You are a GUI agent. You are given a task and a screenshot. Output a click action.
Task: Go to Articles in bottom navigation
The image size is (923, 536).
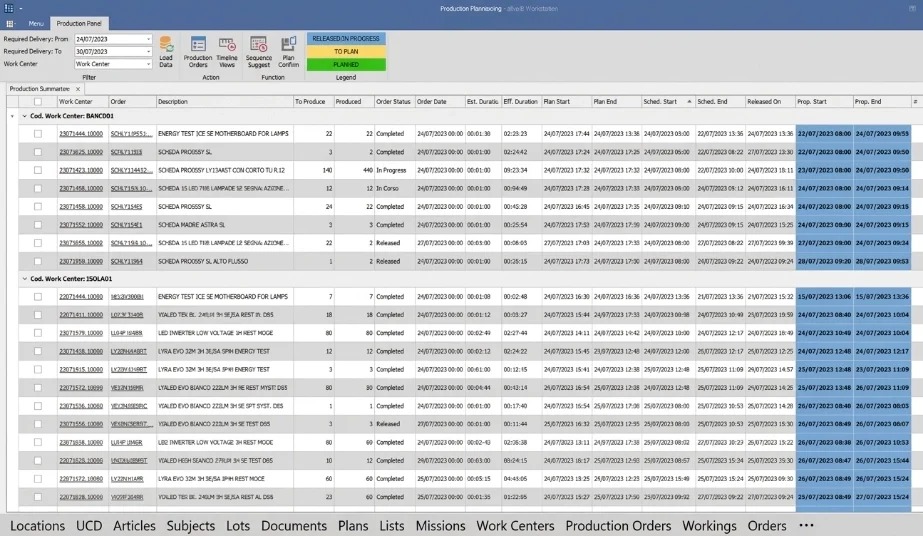coord(134,526)
